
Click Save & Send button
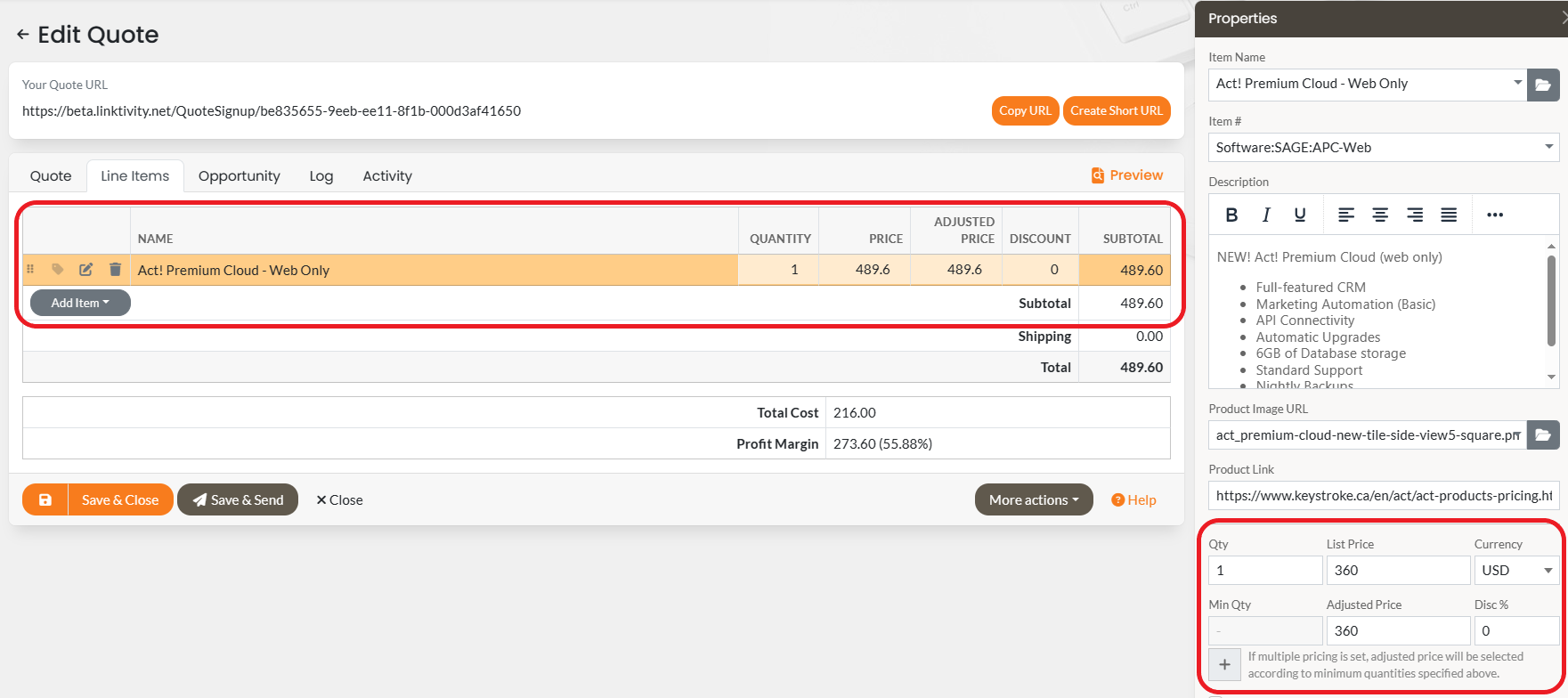(238, 499)
